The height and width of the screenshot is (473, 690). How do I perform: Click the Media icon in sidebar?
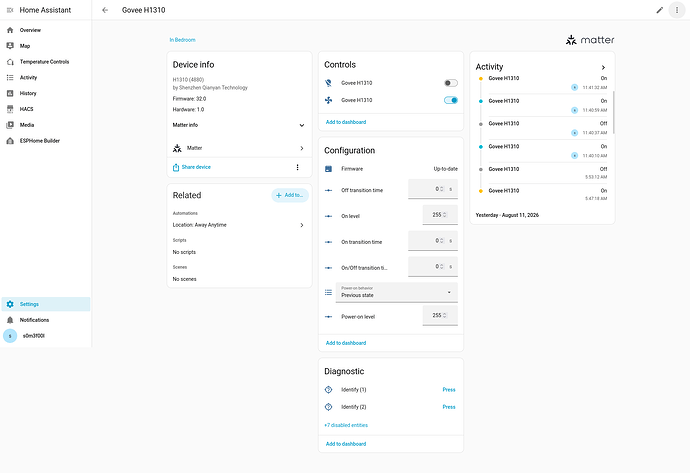[10, 125]
